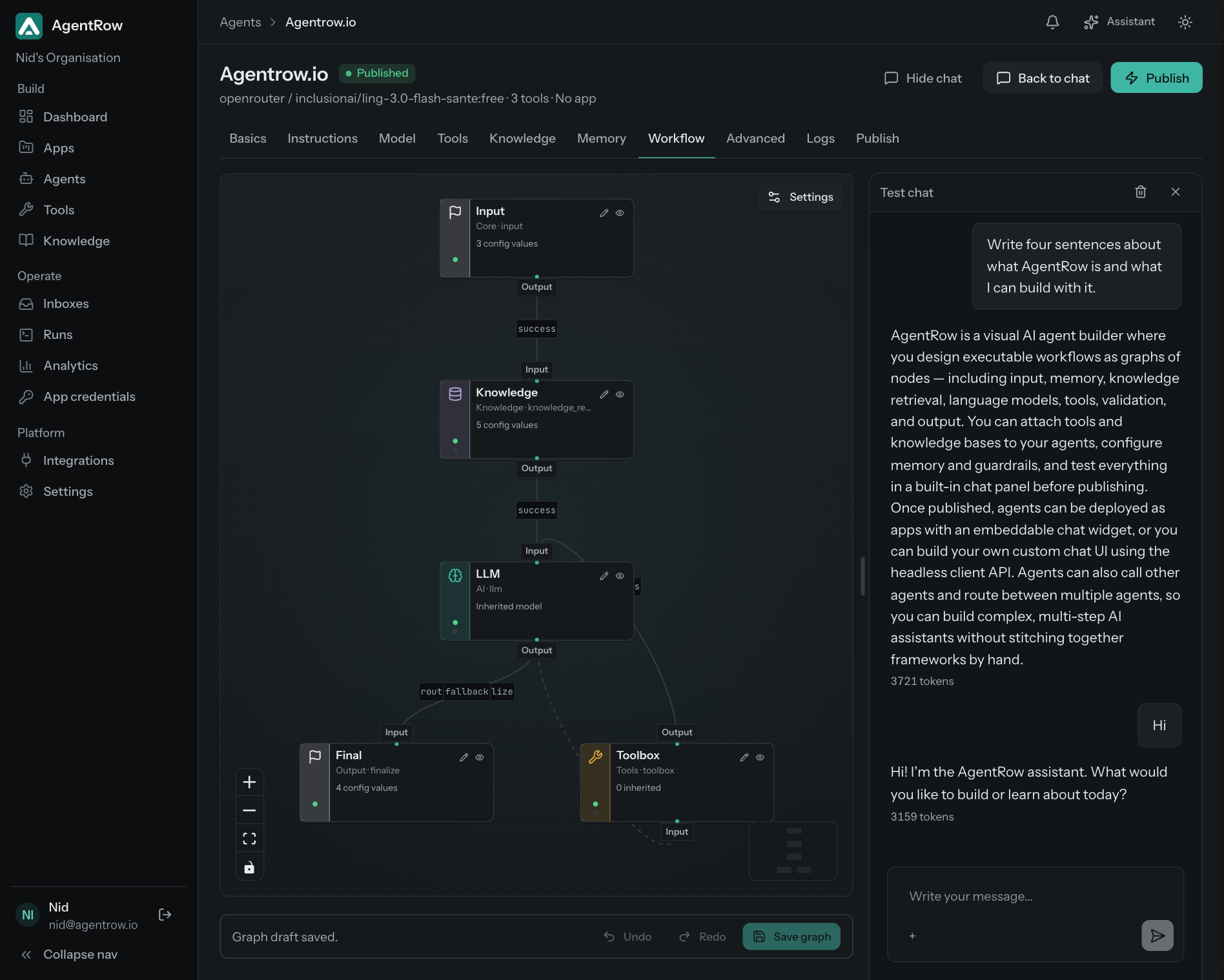The height and width of the screenshot is (980, 1224).
Task: Open Dashboard in the sidebar
Action: (x=75, y=117)
